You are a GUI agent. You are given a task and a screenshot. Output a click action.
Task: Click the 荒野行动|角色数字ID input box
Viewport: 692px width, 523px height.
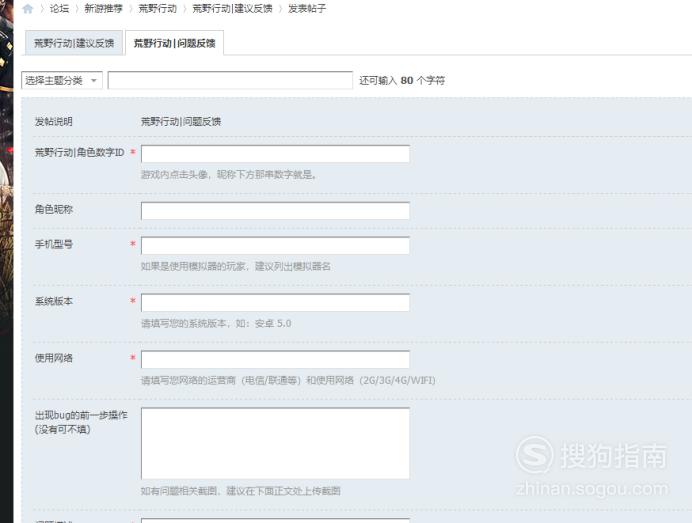[x=275, y=154]
